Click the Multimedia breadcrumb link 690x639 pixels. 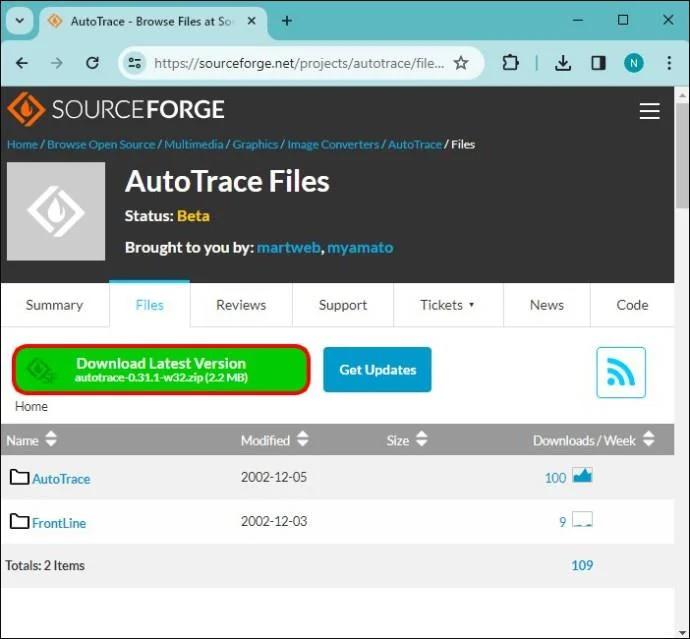pos(194,144)
